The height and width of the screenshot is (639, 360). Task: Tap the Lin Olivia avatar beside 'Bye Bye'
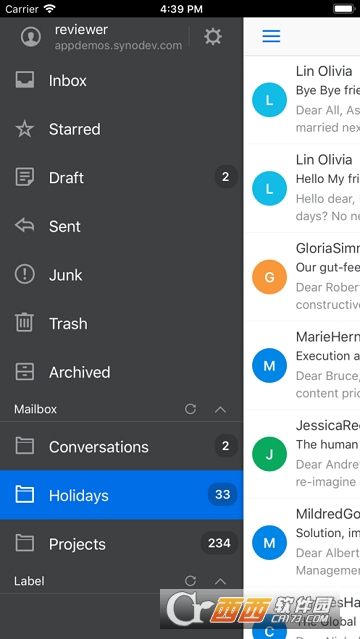tap(269, 100)
